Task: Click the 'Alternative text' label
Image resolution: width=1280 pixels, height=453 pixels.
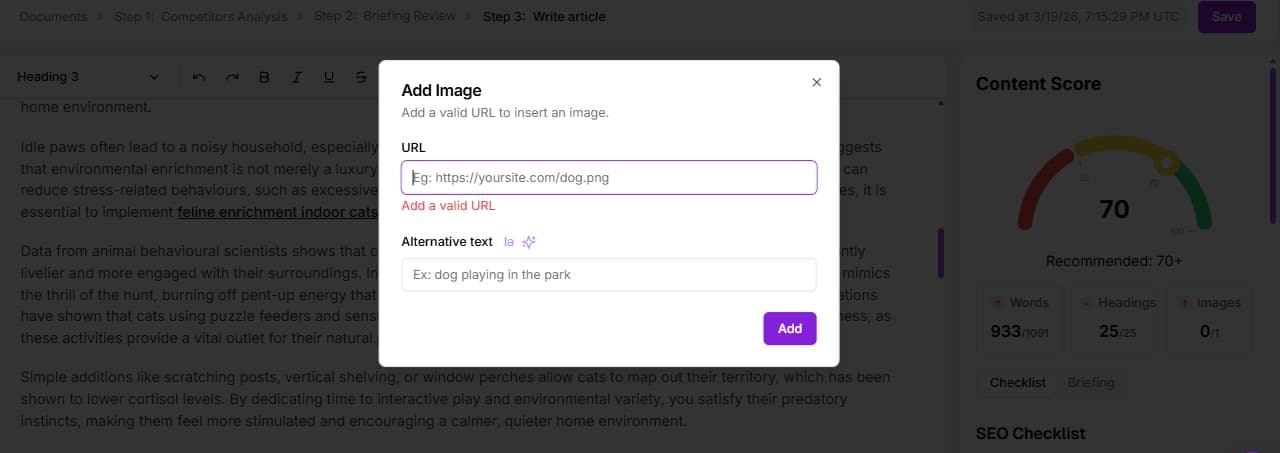Action: coord(447,241)
